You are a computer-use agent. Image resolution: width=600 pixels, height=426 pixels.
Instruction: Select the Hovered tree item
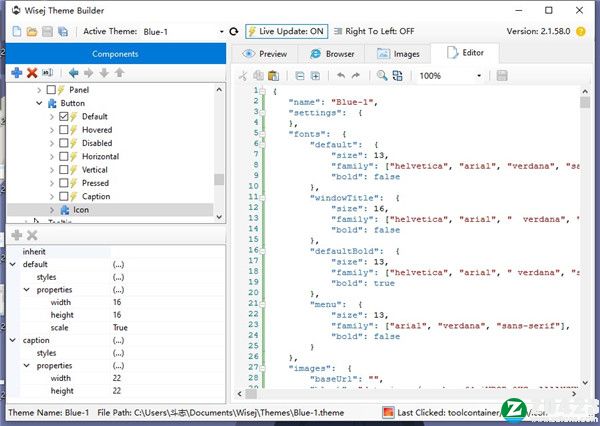(x=97, y=130)
